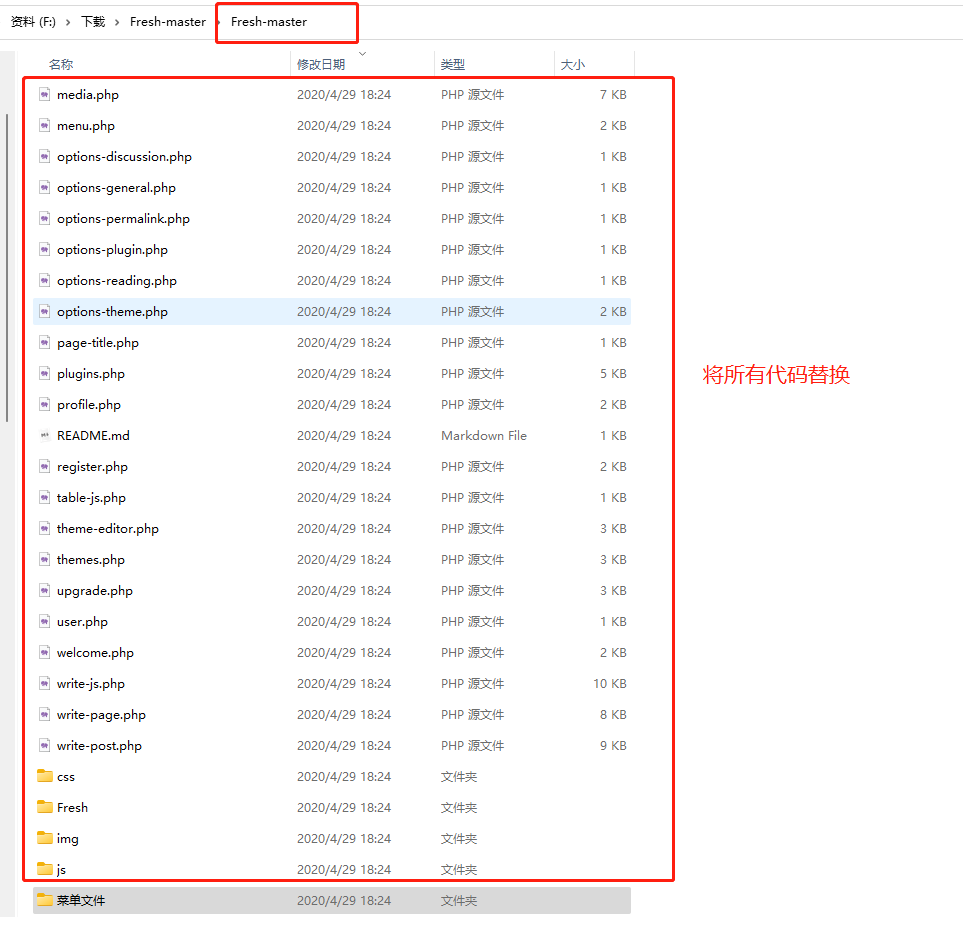
Task: Click the upgrade.php file icon
Action: tap(44, 591)
